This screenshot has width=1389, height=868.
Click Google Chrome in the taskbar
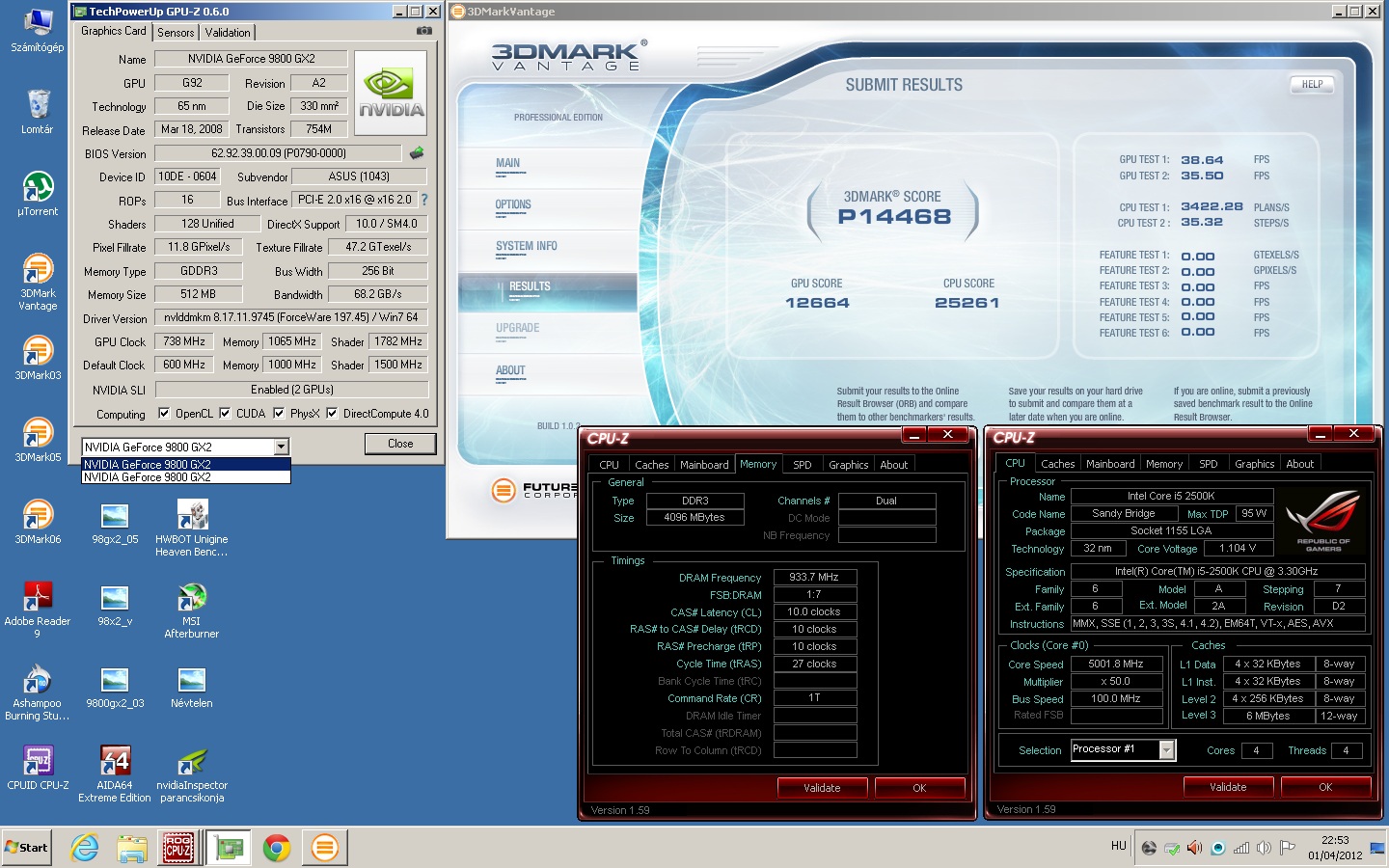[x=277, y=848]
